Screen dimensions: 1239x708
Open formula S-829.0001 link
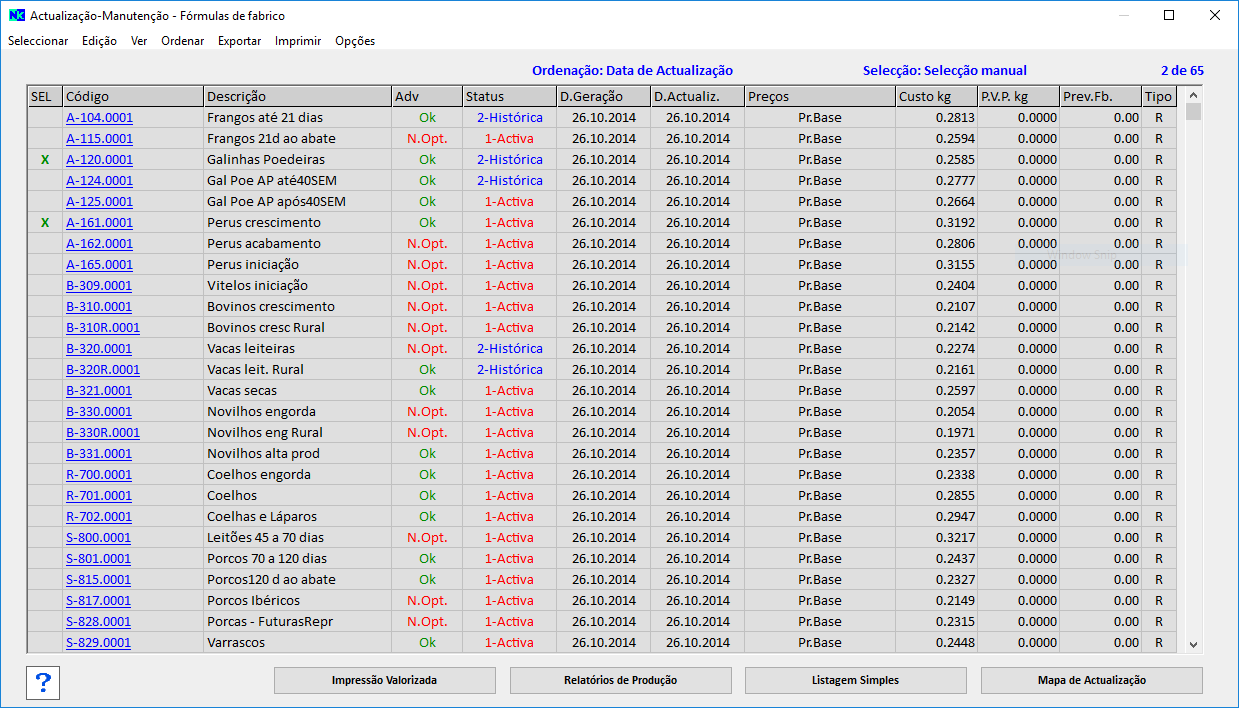point(99,643)
